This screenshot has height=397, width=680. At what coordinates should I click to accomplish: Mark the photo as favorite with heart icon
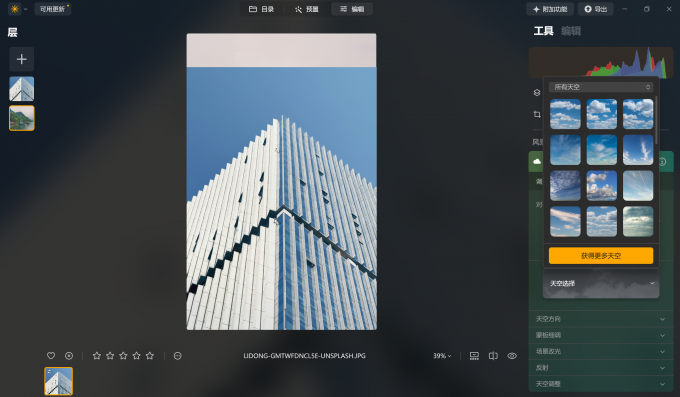tap(51, 356)
